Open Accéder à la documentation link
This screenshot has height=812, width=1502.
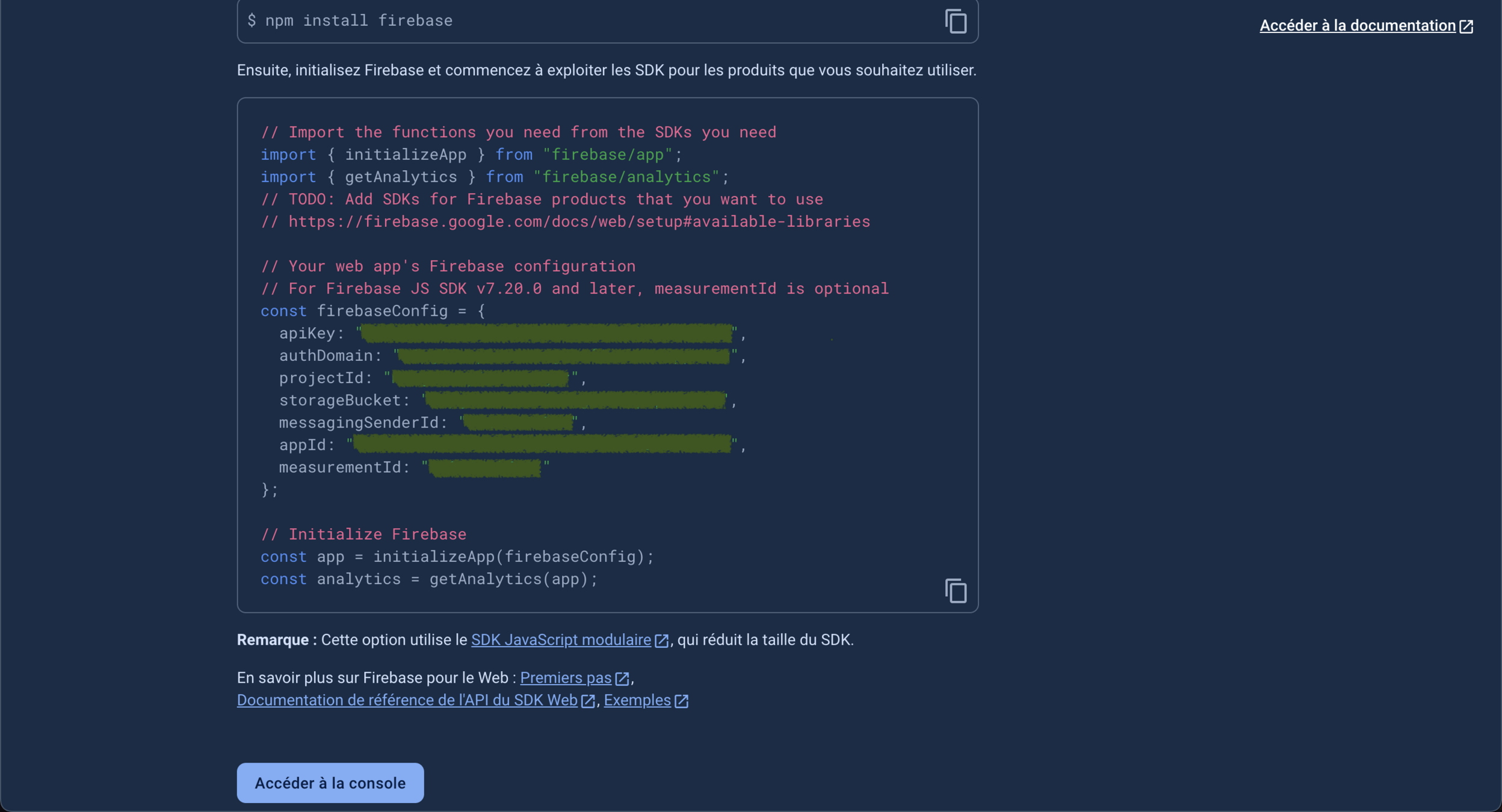pos(1357,26)
